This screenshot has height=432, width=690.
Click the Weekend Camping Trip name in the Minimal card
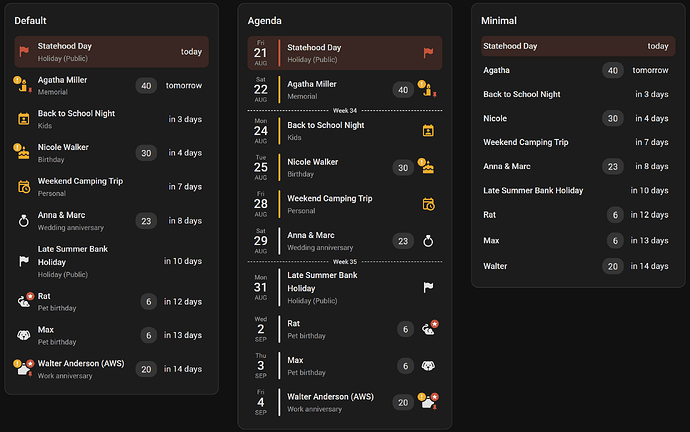[525, 142]
